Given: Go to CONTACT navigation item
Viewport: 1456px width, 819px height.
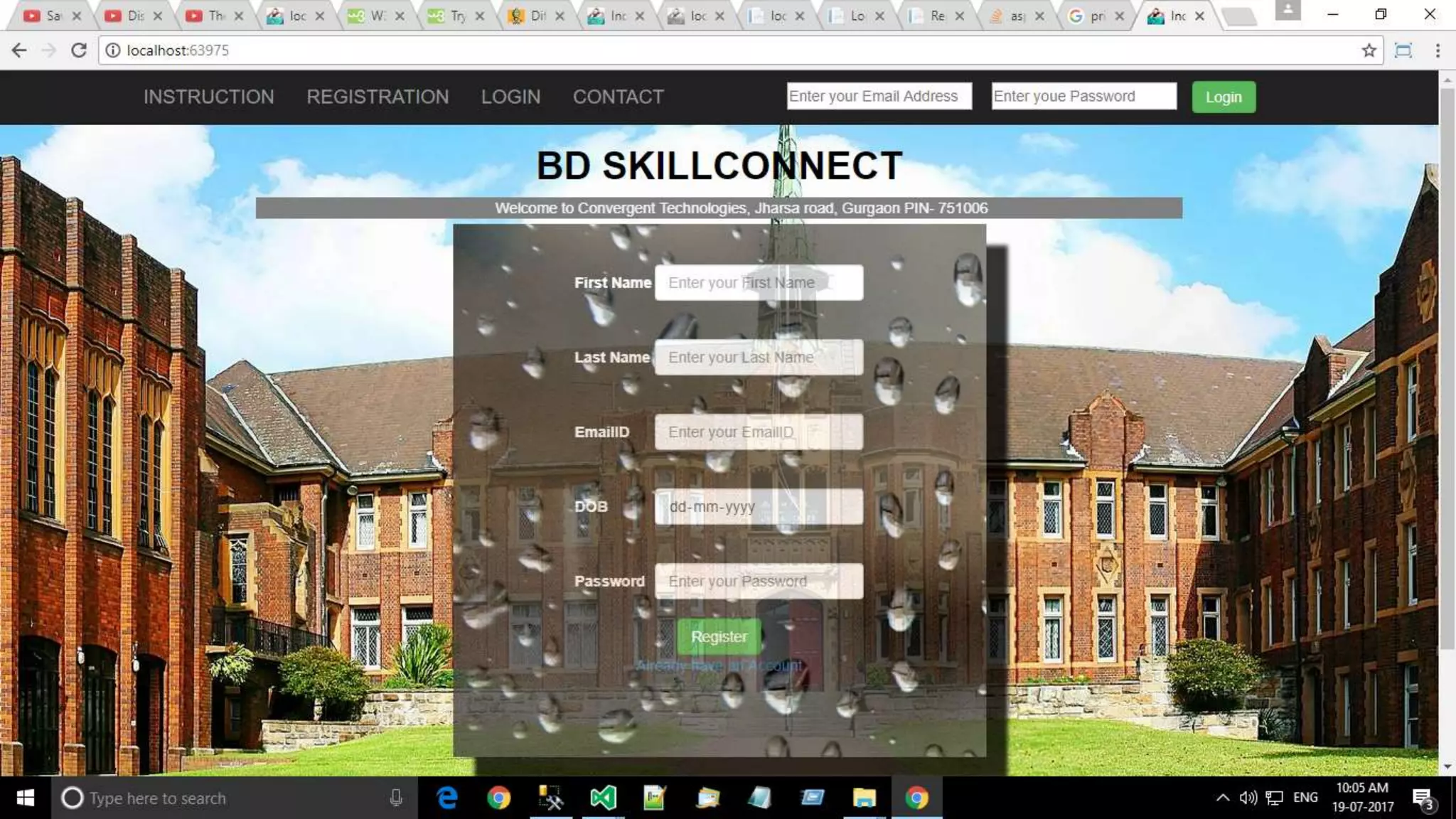Looking at the screenshot, I should [x=618, y=97].
